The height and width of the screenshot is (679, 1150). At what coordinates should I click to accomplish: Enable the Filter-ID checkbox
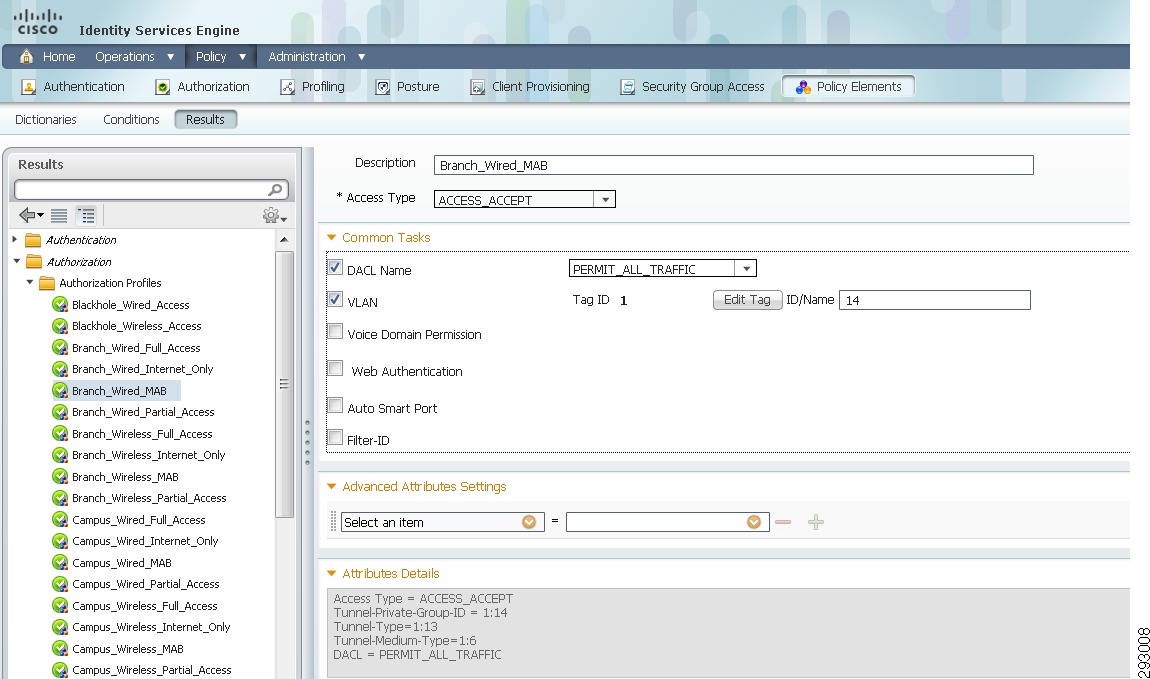coord(335,438)
